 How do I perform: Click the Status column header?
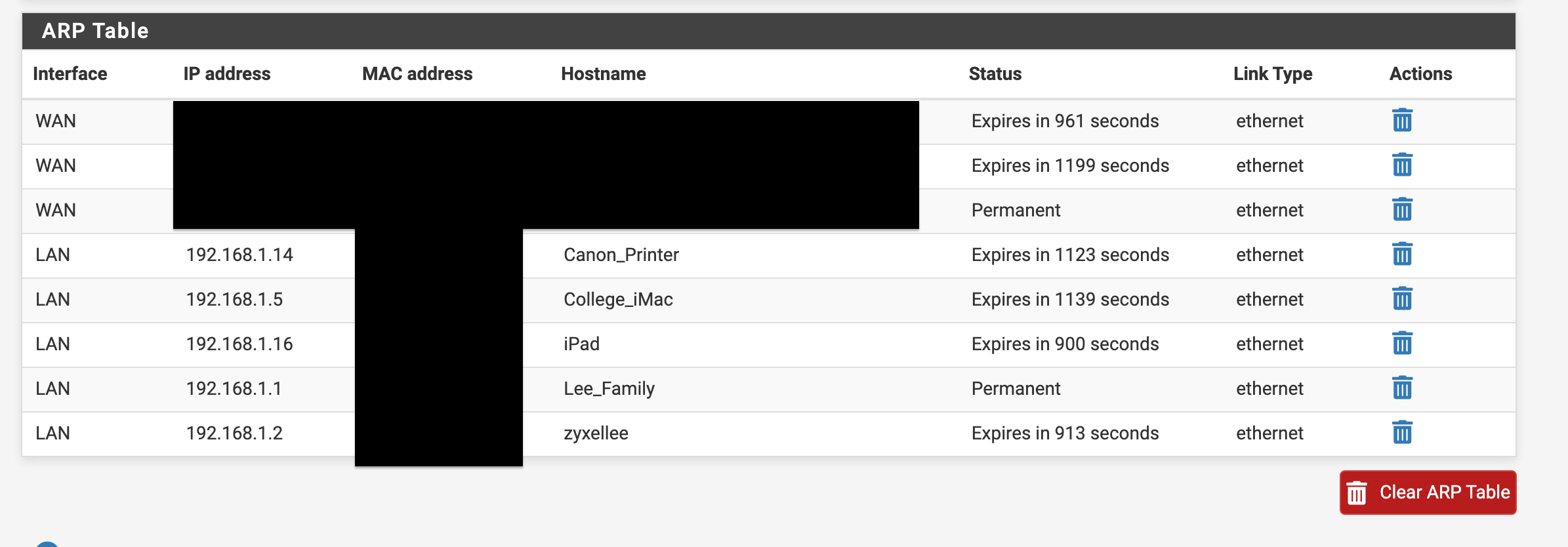tap(995, 73)
